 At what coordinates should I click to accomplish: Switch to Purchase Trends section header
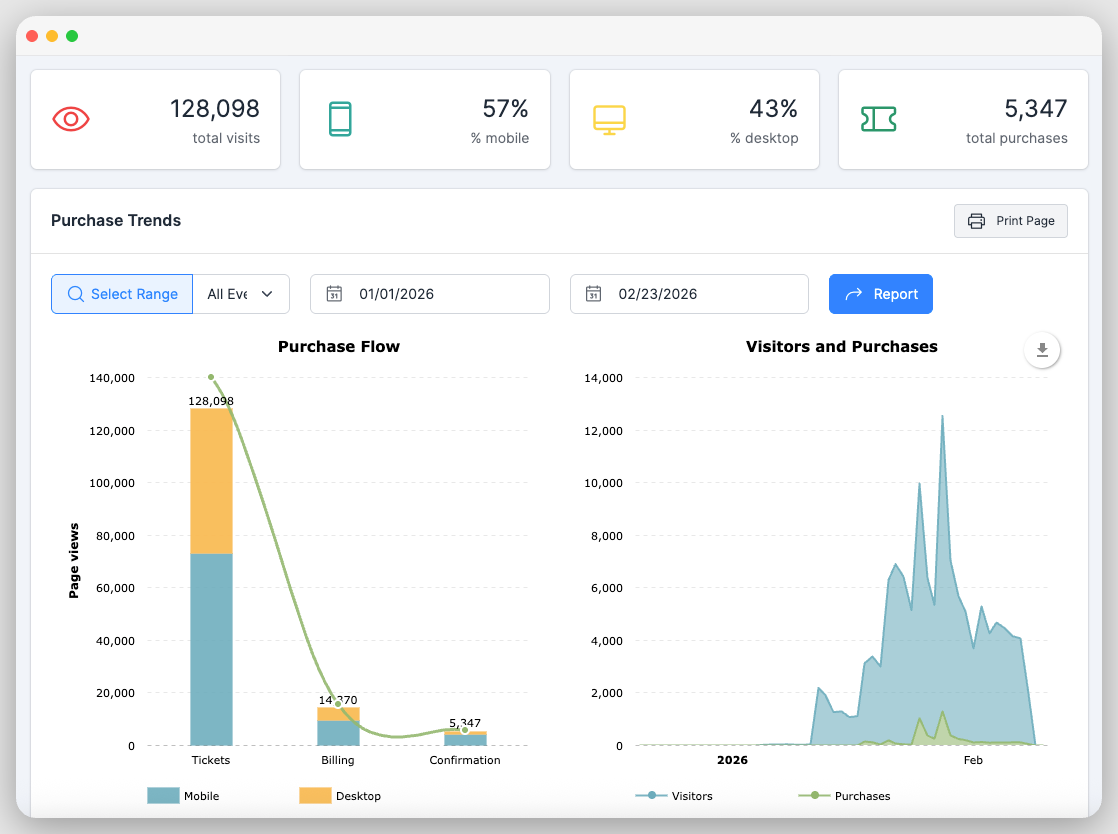(116, 220)
